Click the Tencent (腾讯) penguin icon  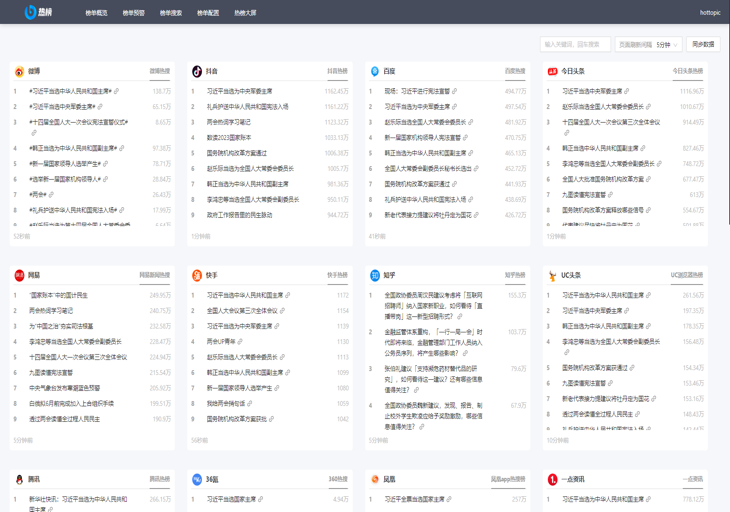click(19, 479)
